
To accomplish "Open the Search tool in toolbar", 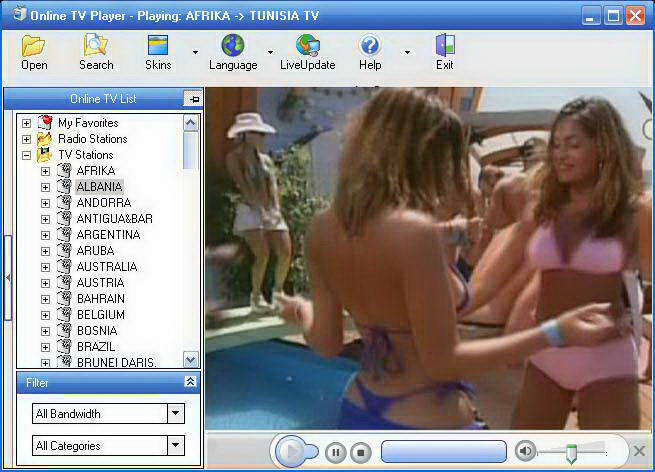I will point(96,45).
